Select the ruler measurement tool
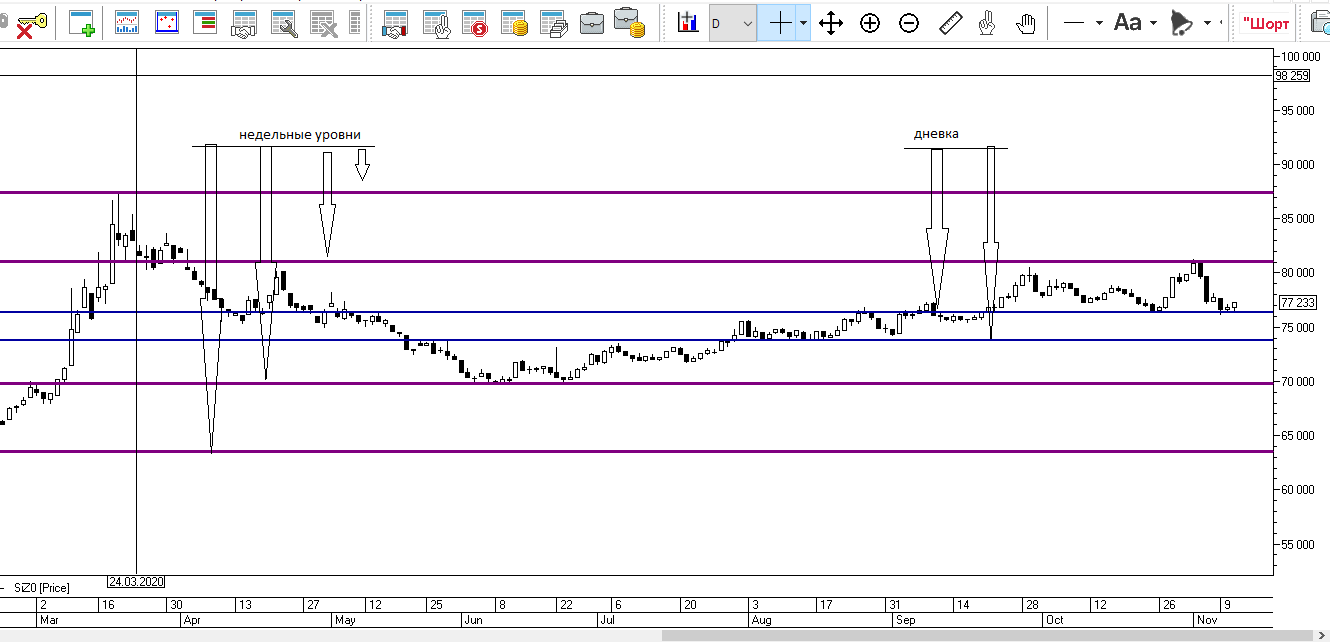Viewport: 1330px width, 642px height. [x=949, y=22]
